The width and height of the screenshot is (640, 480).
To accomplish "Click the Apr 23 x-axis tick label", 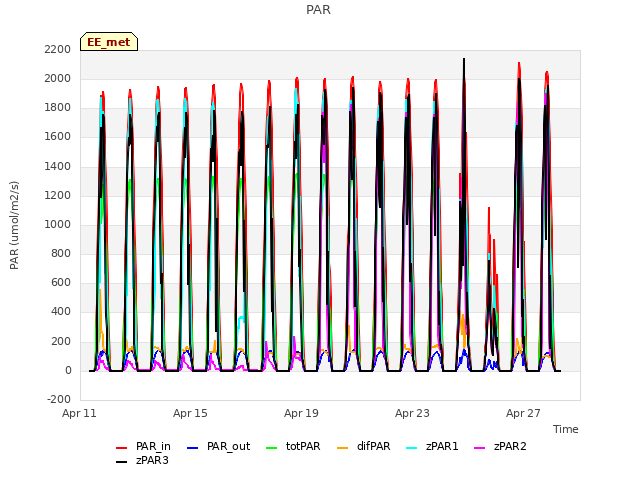I will [412, 413].
